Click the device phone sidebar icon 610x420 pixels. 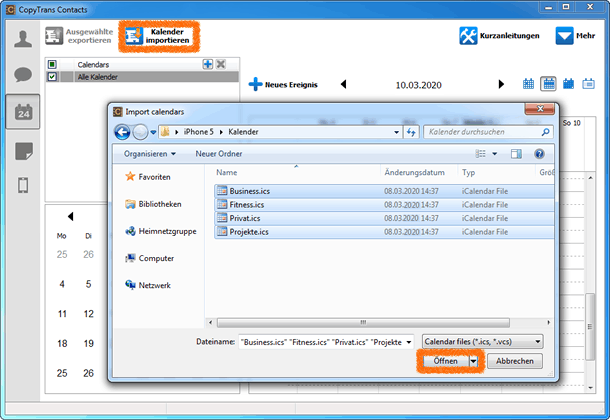(x=23, y=185)
